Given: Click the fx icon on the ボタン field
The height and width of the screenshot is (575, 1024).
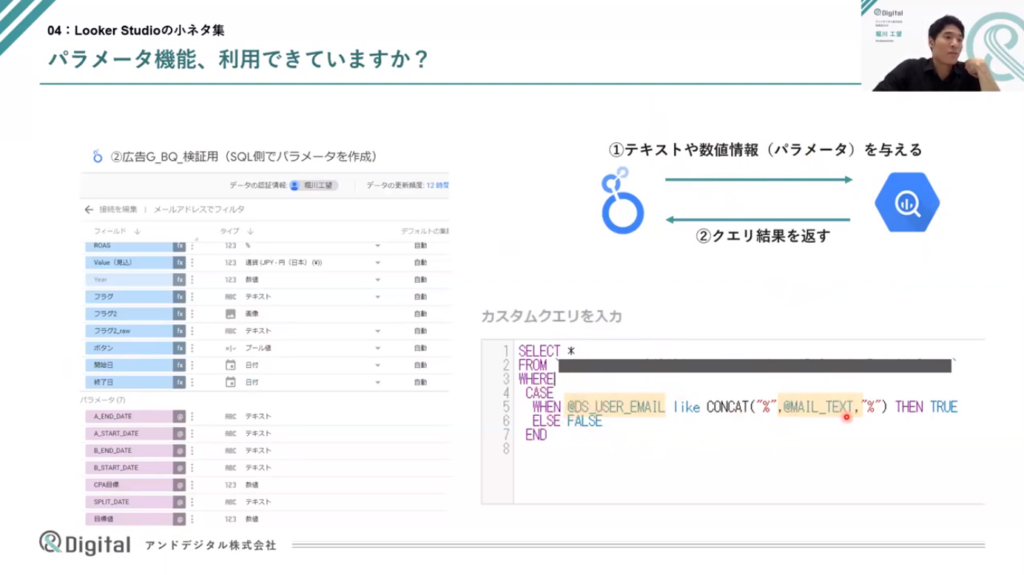Looking at the screenshot, I should click(x=179, y=348).
